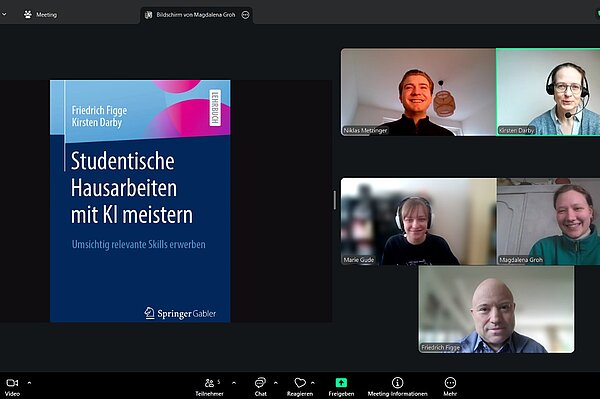Click the LEHRBUCH label on the book cover
Image resolution: width=600 pixels, height=399 pixels.
click(215, 108)
